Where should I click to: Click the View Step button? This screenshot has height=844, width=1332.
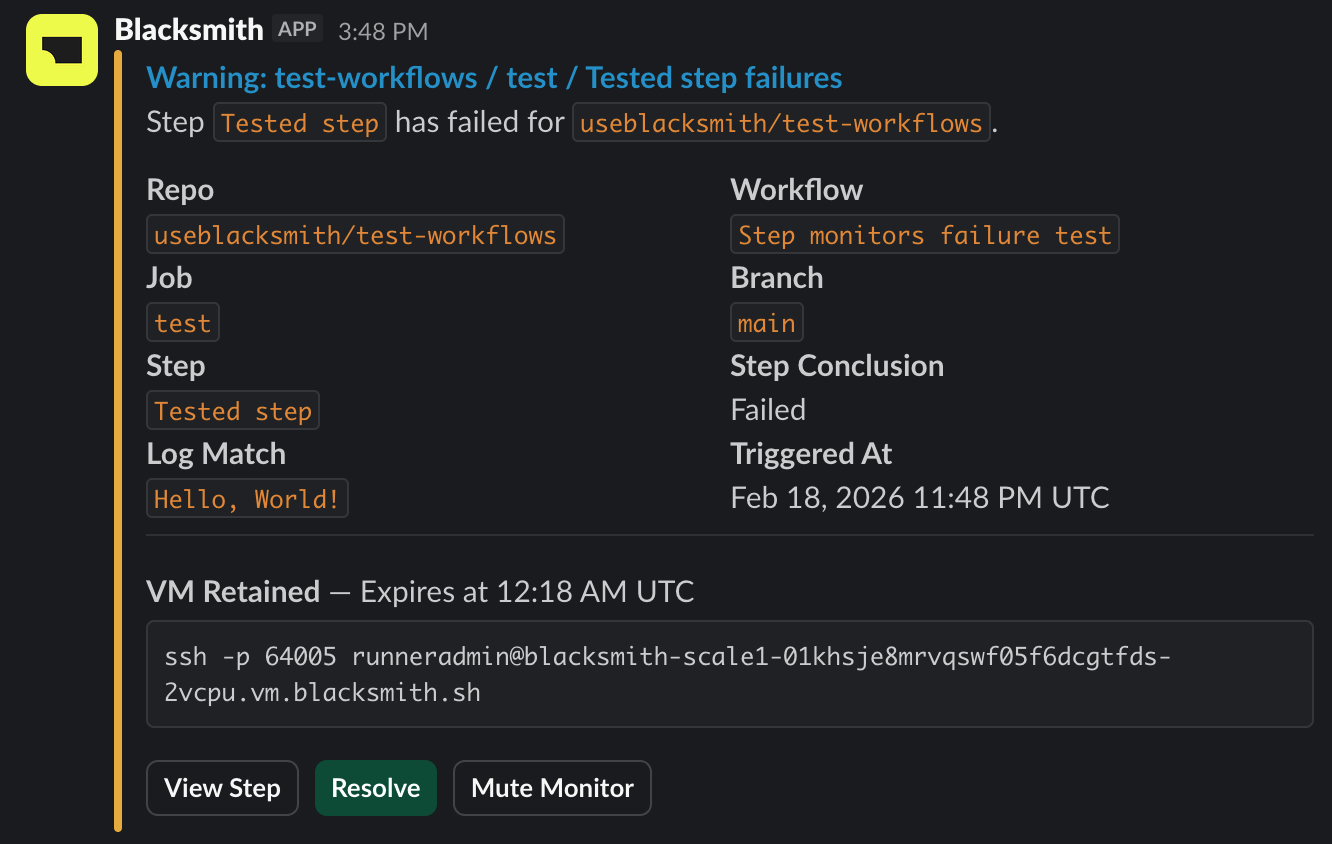(x=222, y=788)
